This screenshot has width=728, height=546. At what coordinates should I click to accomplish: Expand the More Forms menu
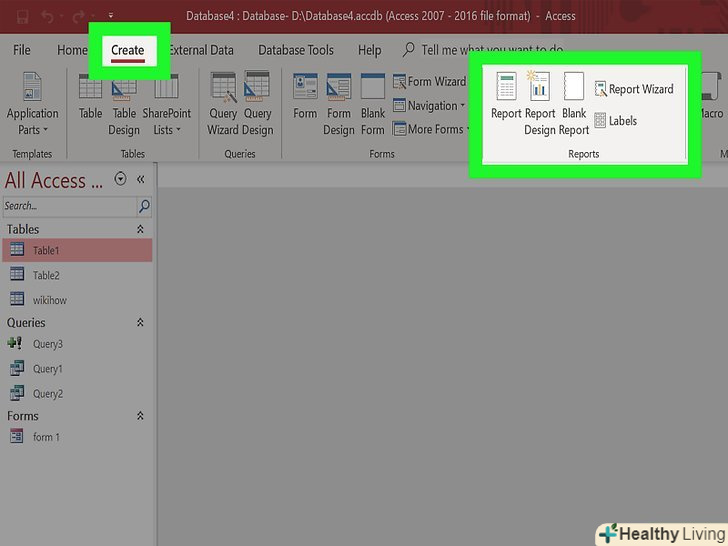pos(431,129)
